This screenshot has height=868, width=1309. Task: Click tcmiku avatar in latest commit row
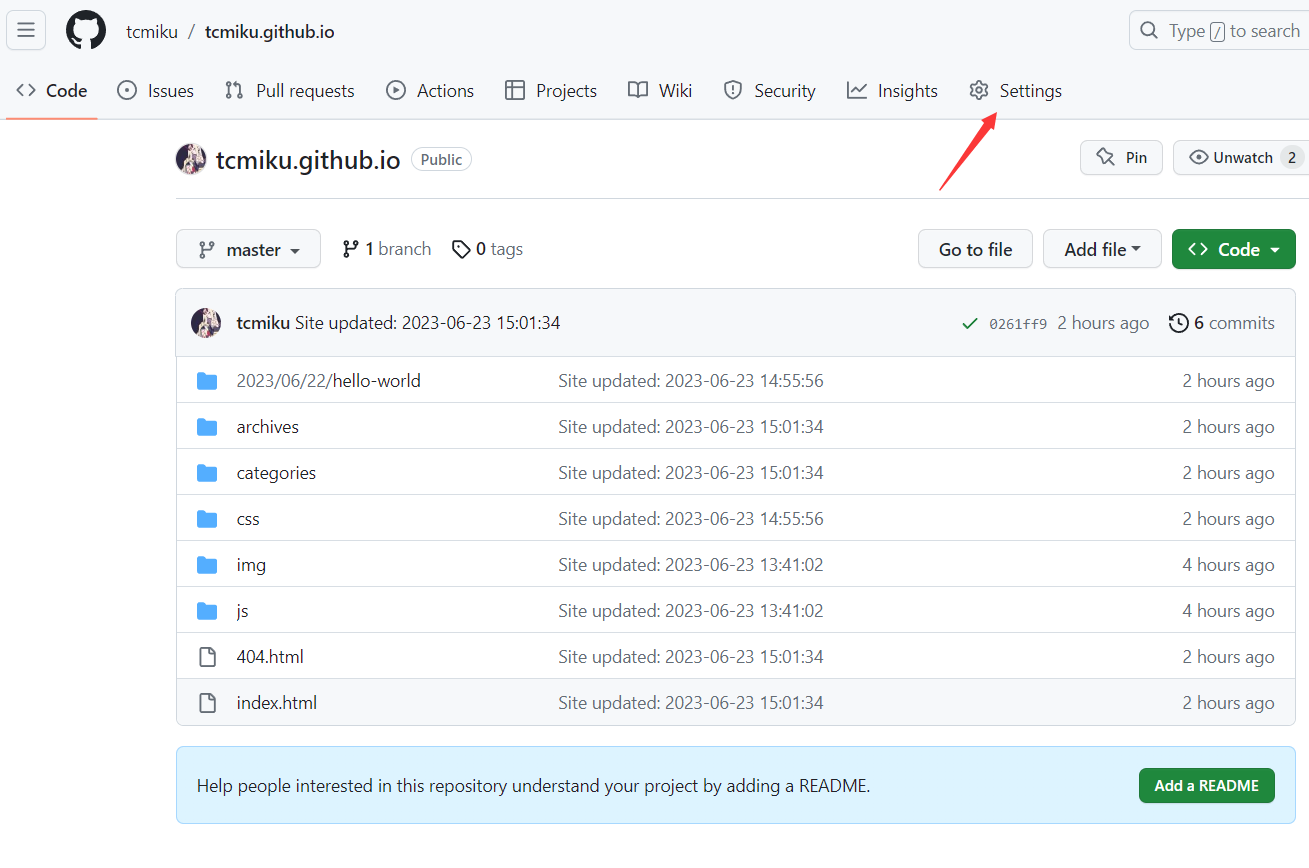click(x=206, y=323)
